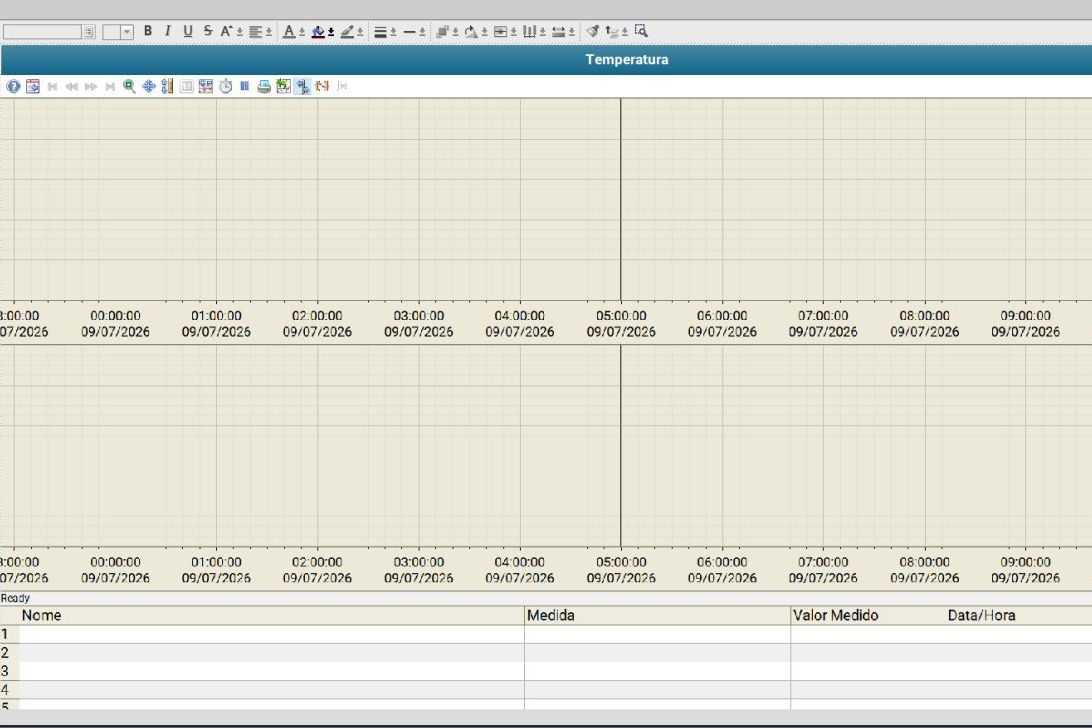Select the blue four-arrow pan tool
The height and width of the screenshot is (728, 1092).
148,86
